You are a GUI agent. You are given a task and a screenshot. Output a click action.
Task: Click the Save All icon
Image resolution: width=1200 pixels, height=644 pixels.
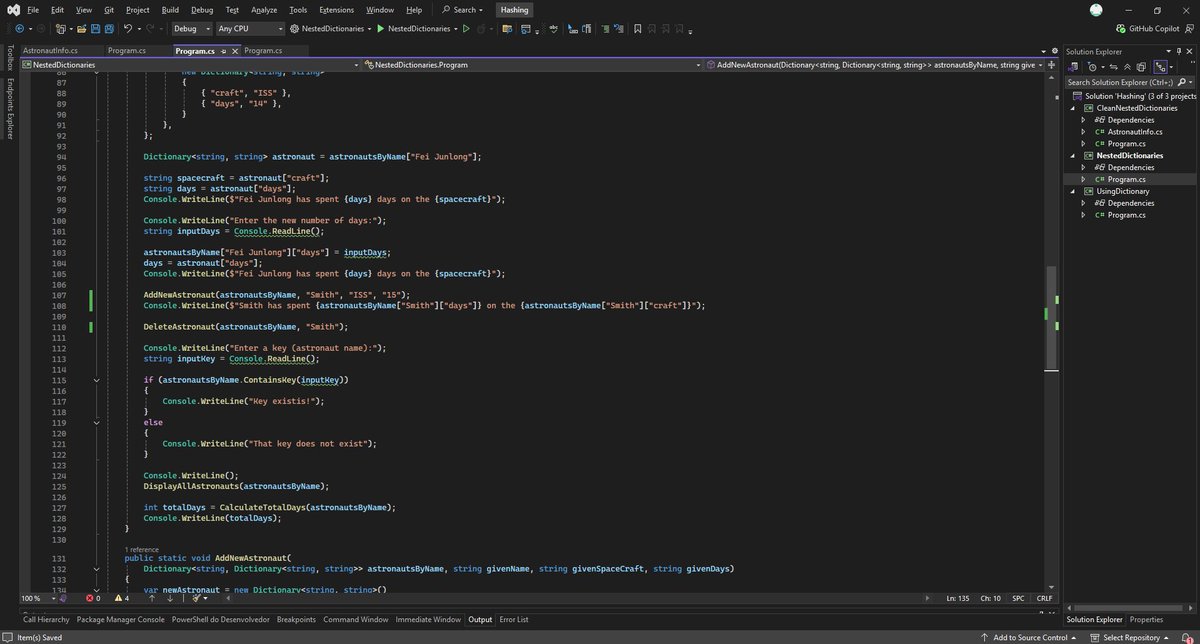point(110,29)
